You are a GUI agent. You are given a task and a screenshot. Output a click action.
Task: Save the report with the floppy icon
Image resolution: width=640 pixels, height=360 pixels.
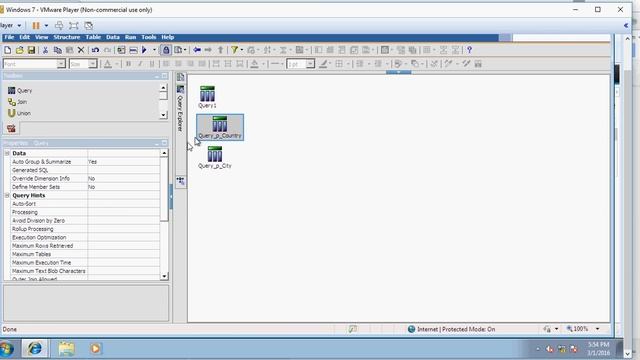(x=31, y=50)
